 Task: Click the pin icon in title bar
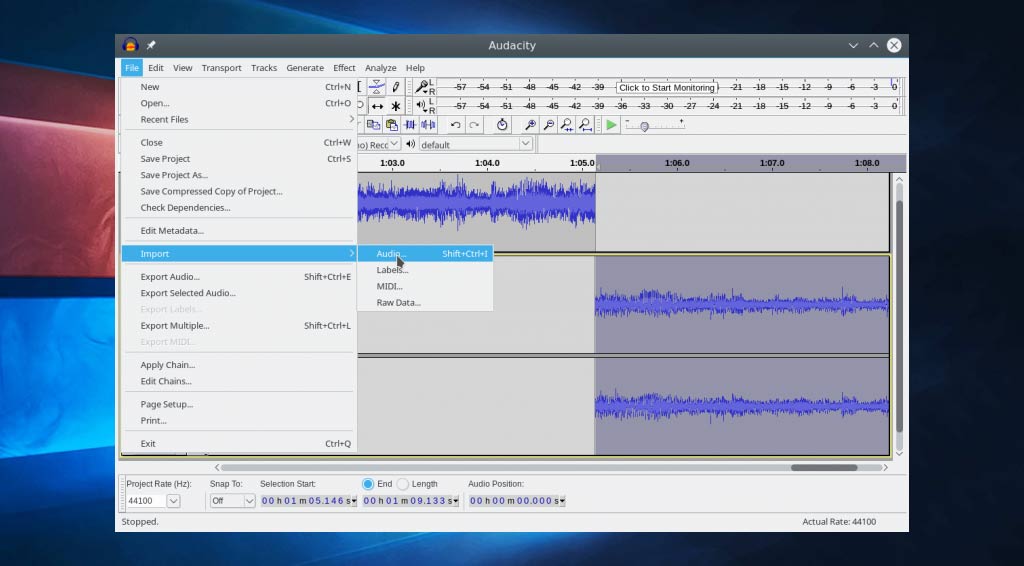[151, 45]
